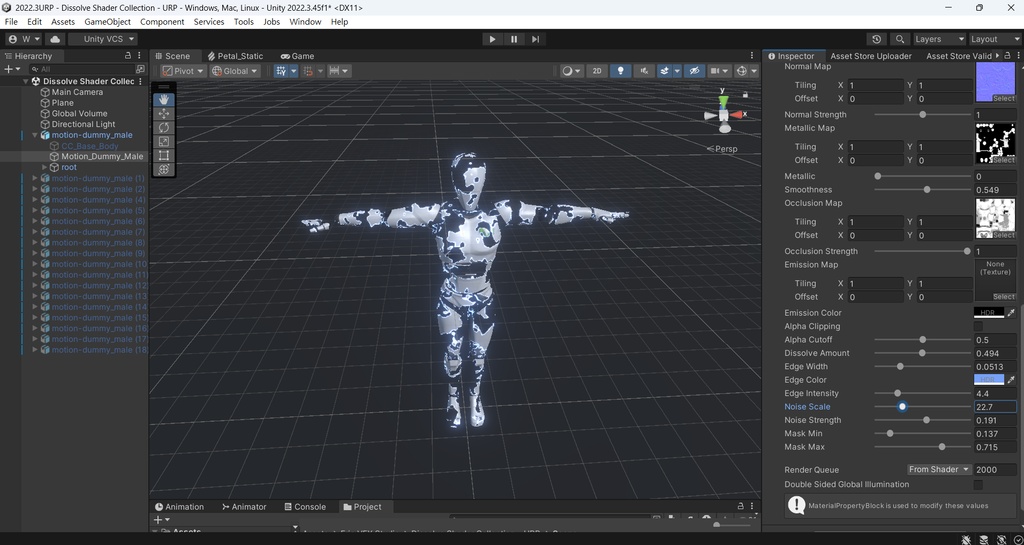Open the Component menu

click(162, 22)
